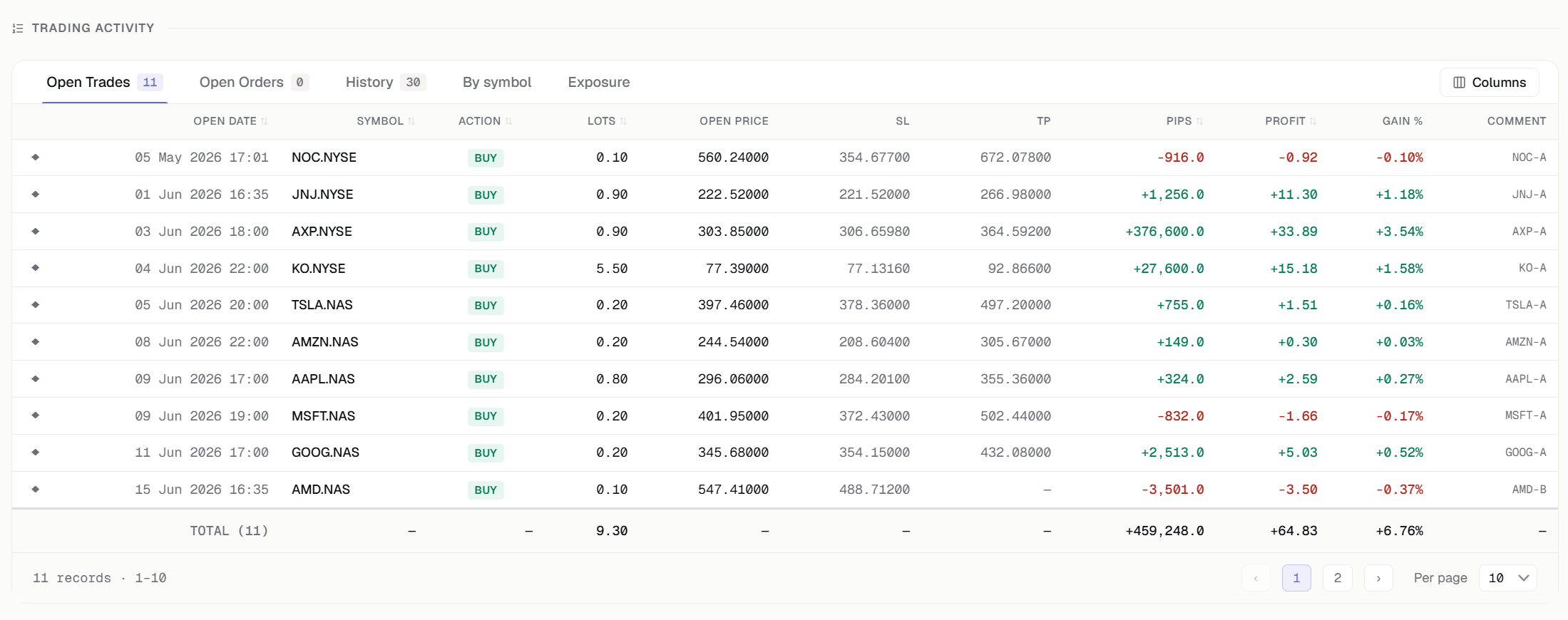Open the Per page 10 dropdown
Screen dimensions: 1568x620
pos(1508,578)
